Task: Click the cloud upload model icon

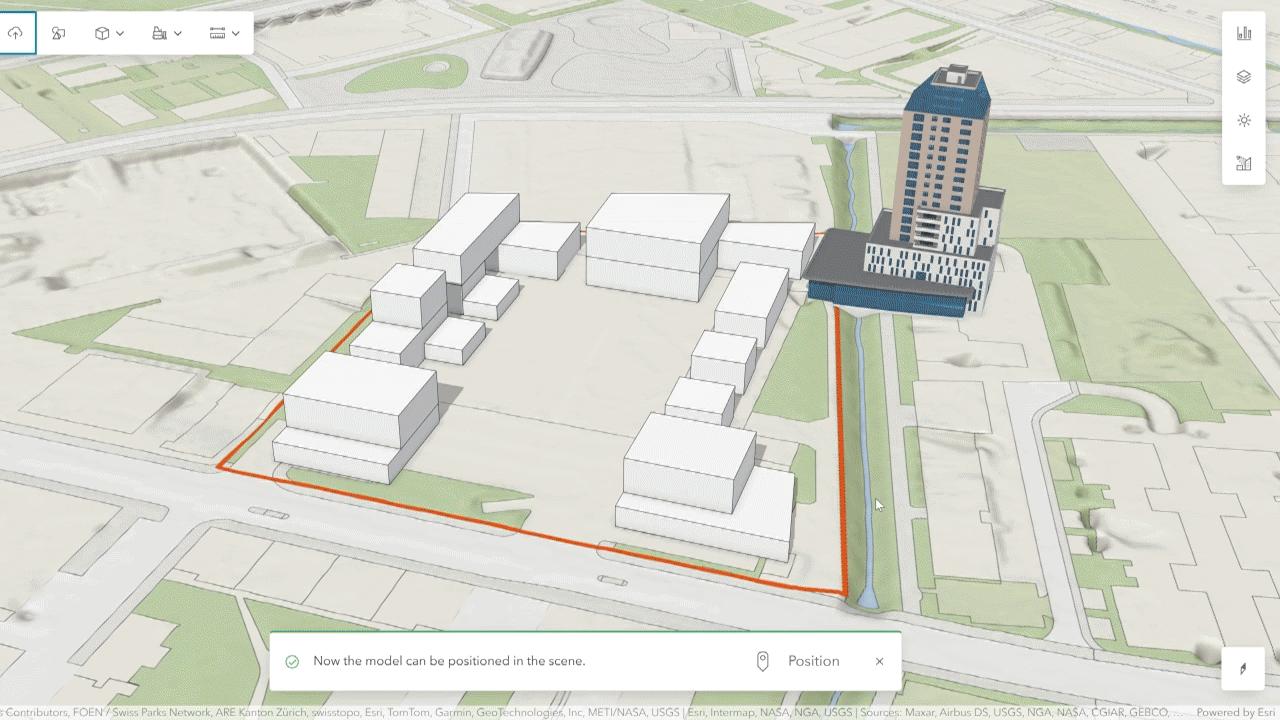Action: click(x=15, y=33)
